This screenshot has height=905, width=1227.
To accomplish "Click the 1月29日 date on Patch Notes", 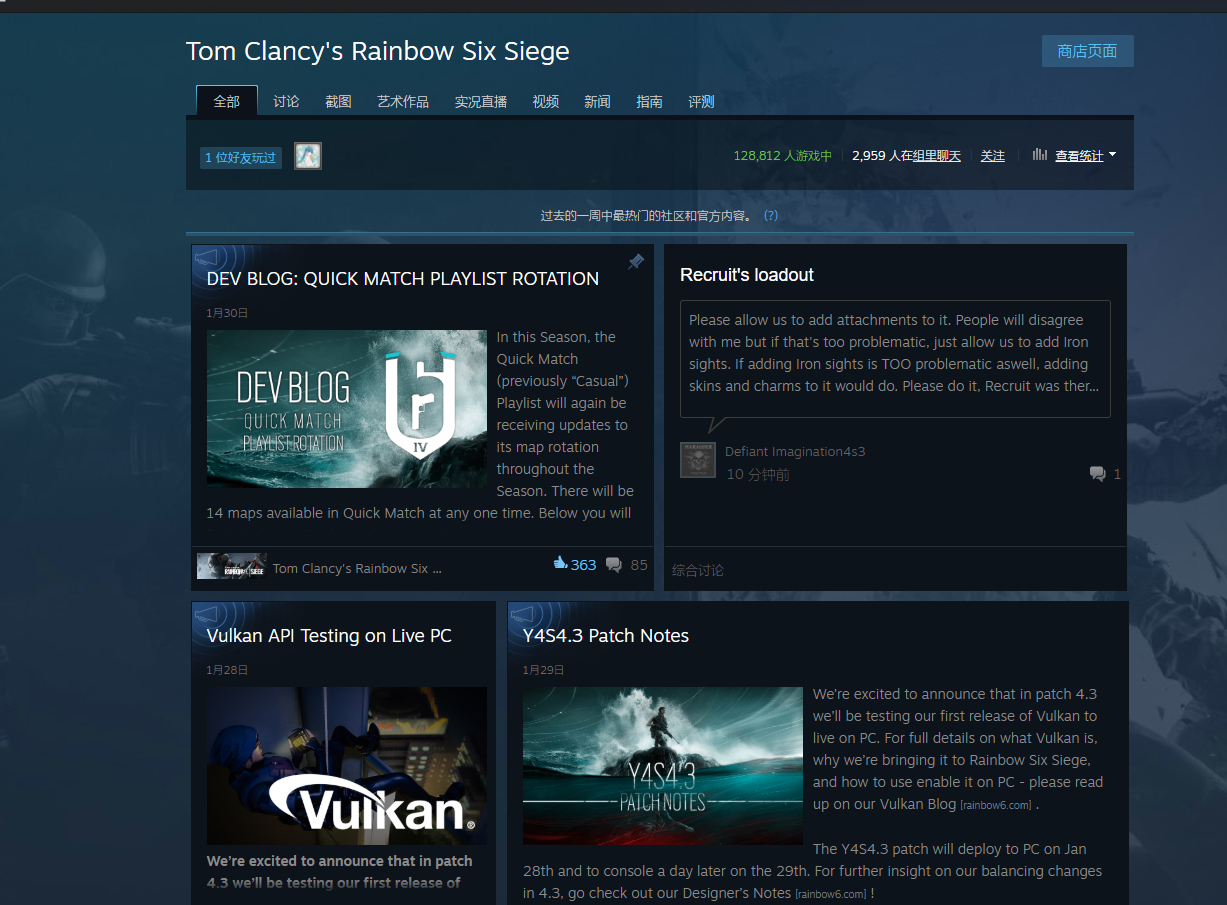I will 543,670.
